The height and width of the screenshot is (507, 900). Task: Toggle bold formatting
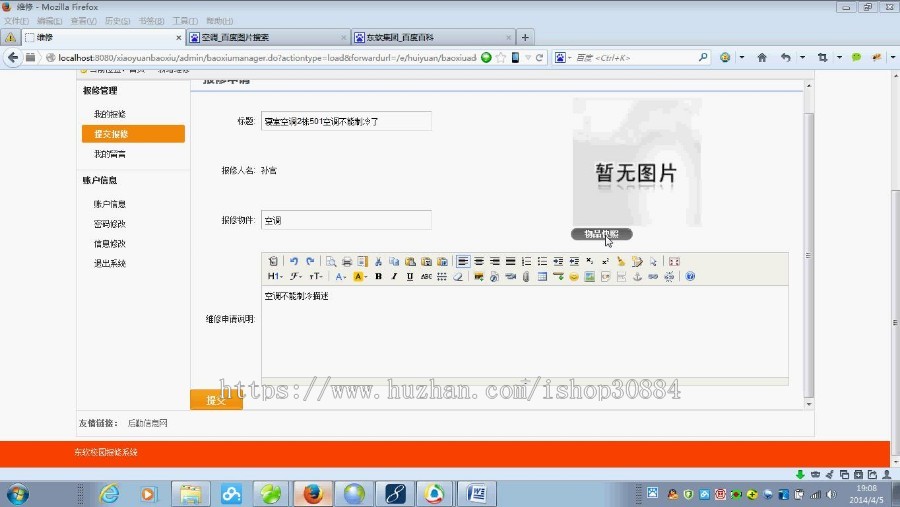378,277
